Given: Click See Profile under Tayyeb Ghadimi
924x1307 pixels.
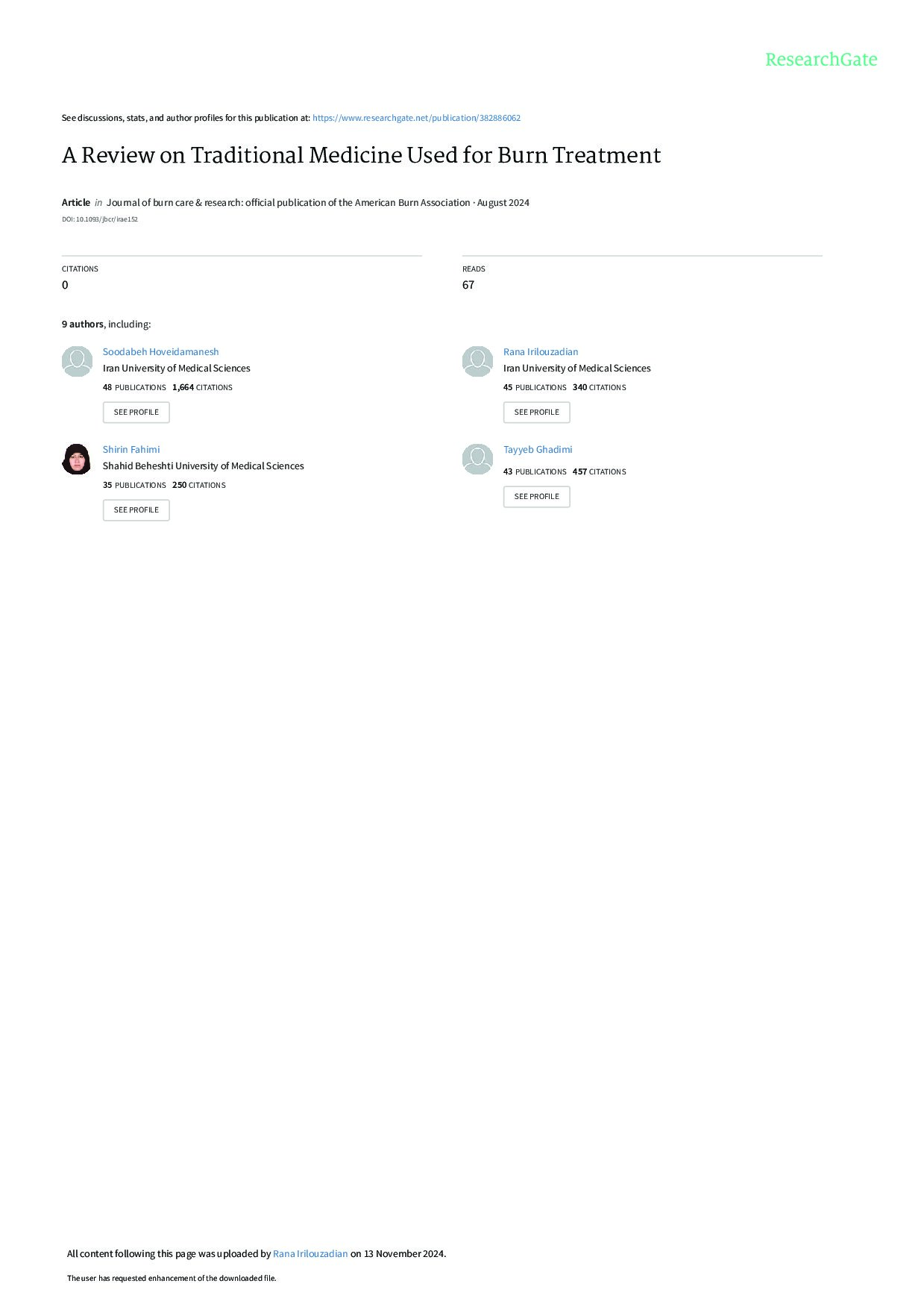Looking at the screenshot, I should (537, 497).
